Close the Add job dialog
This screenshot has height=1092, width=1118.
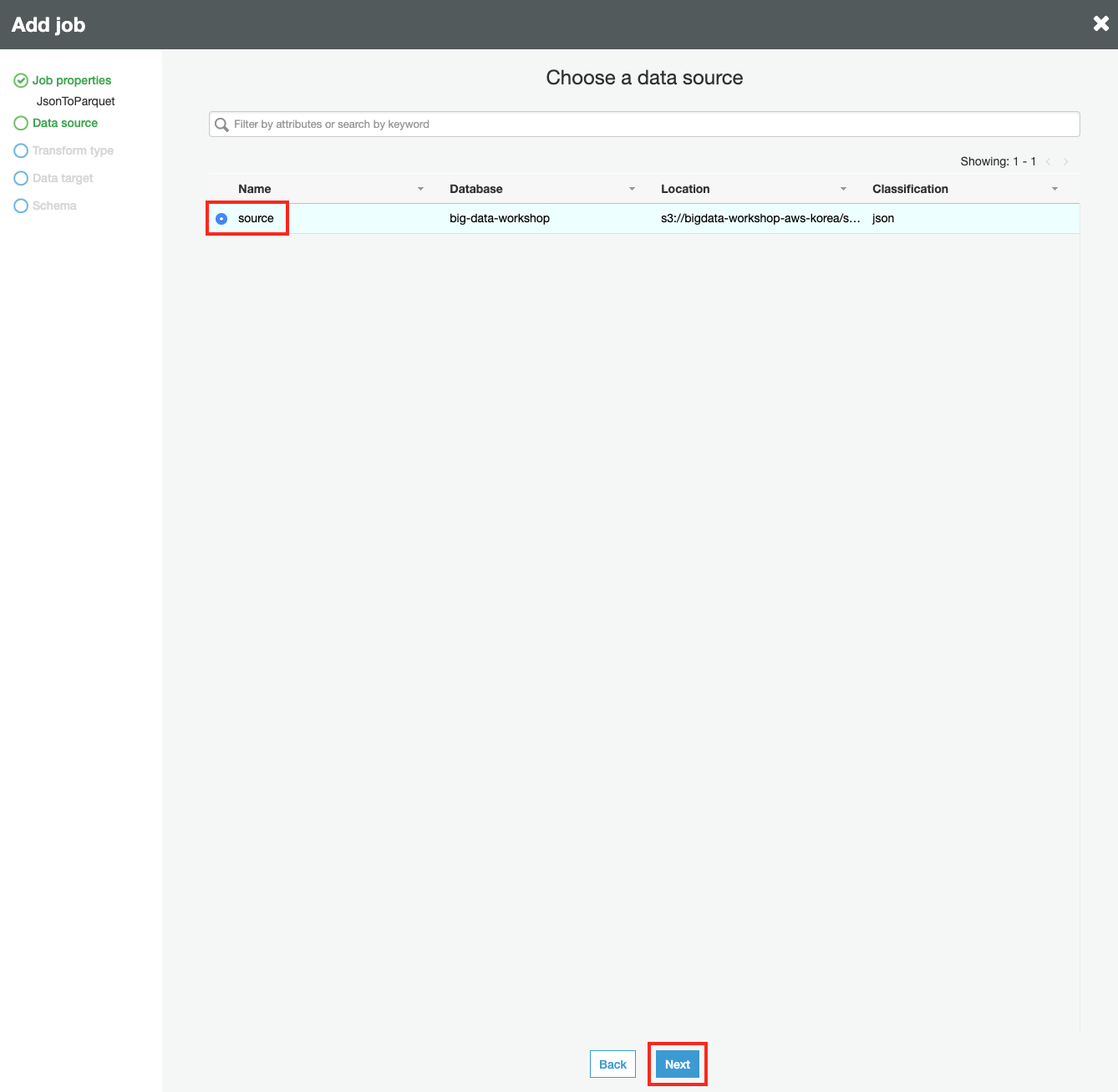[1100, 24]
